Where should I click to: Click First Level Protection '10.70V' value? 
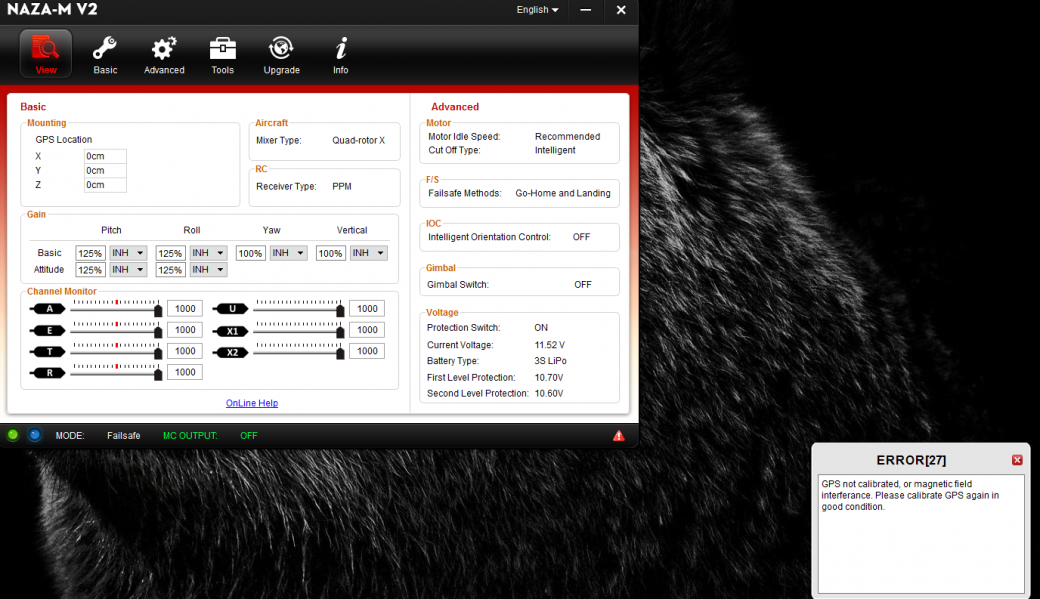click(549, 377)
